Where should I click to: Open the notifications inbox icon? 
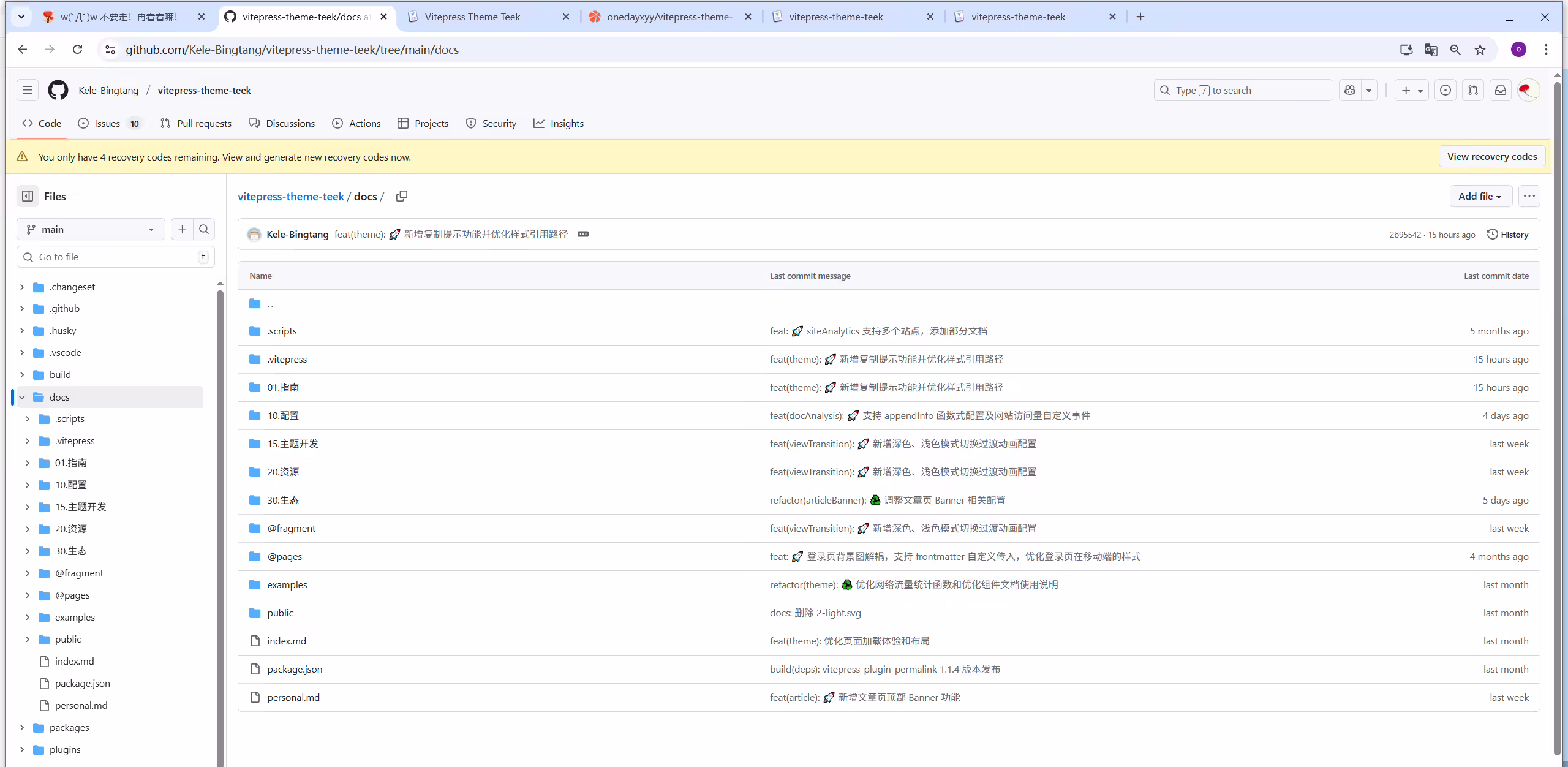click(x=1501, y=90)
